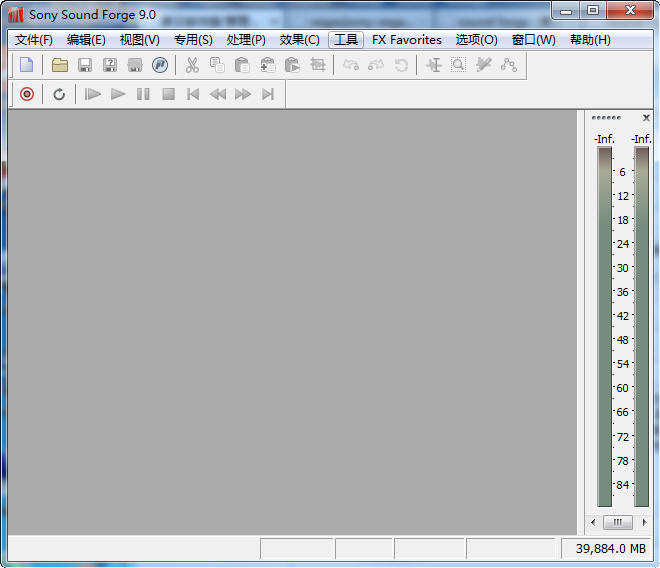Screen dimensions: 660x568
Task: Select the Magnify tool icon
Action: 458,65
